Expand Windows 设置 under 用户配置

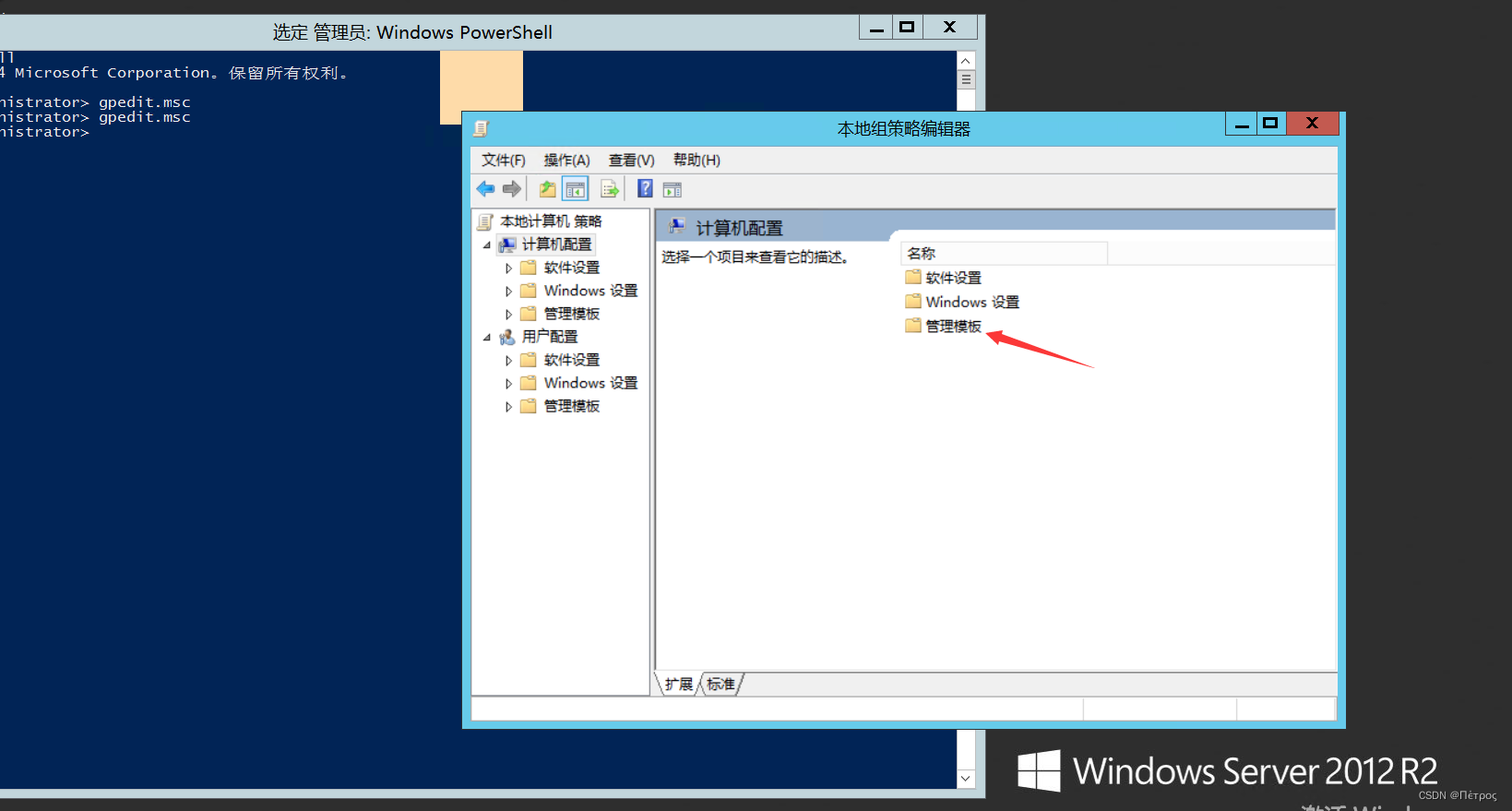tap(508, 384)
